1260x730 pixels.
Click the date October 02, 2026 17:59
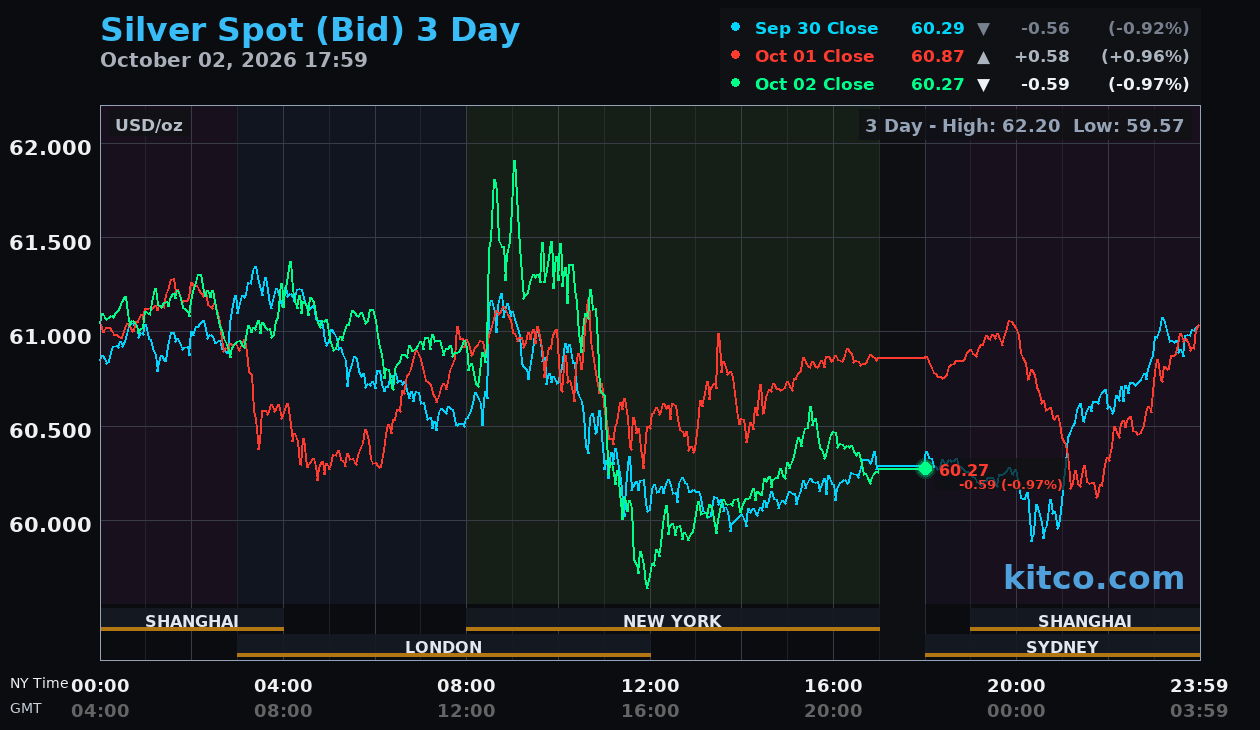click(234, 60)
